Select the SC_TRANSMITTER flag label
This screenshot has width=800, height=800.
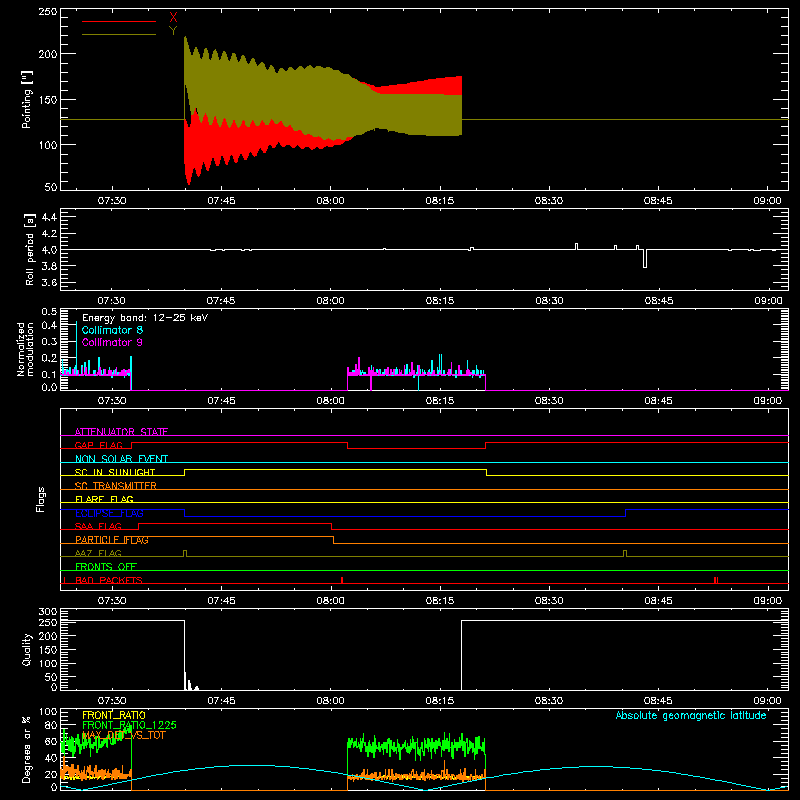pos(116,486)
